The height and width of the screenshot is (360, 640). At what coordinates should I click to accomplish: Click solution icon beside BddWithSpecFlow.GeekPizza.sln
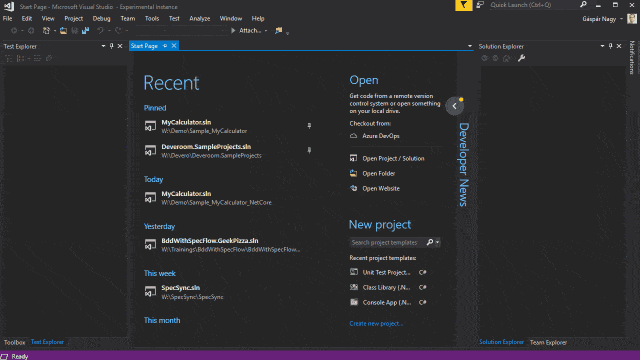click(x=150, y=244)
